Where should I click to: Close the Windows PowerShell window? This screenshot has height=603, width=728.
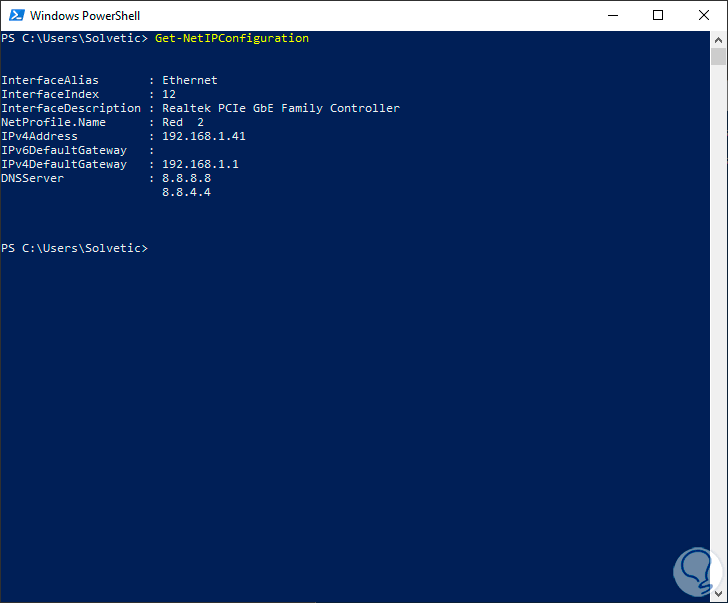(x=703, y=15)
